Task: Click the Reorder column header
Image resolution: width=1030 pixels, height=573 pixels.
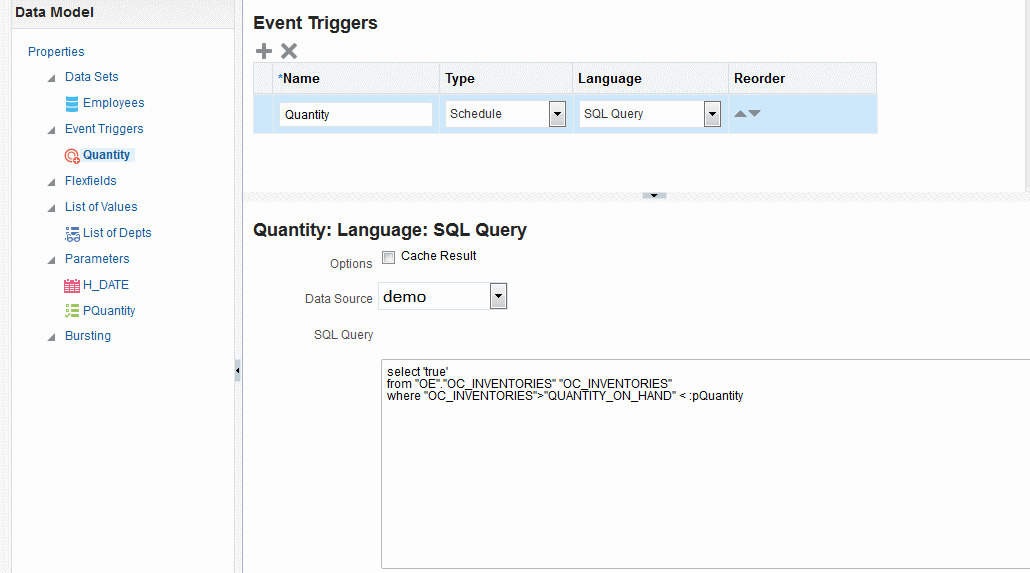Action: (803, 78)
